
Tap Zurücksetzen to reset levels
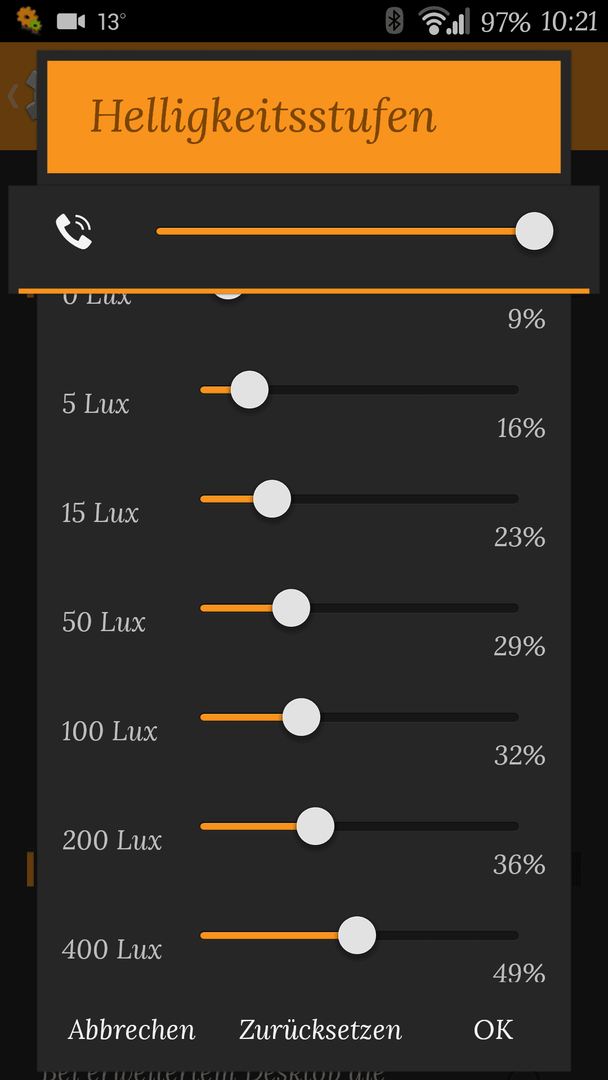pyautogui.click(x=321, y=1030)
